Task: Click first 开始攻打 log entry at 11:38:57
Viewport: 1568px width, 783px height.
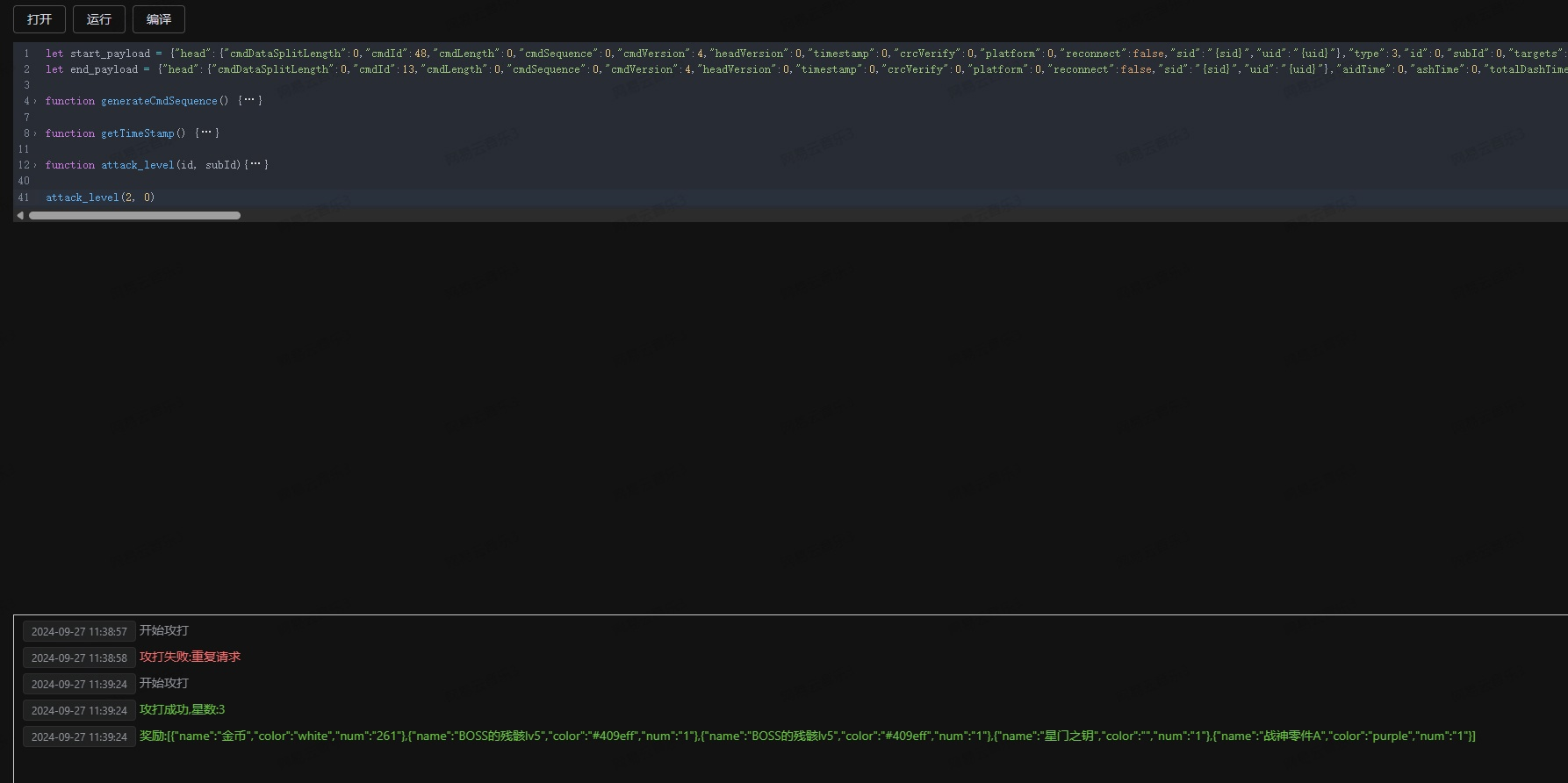Action: point(164,630)
